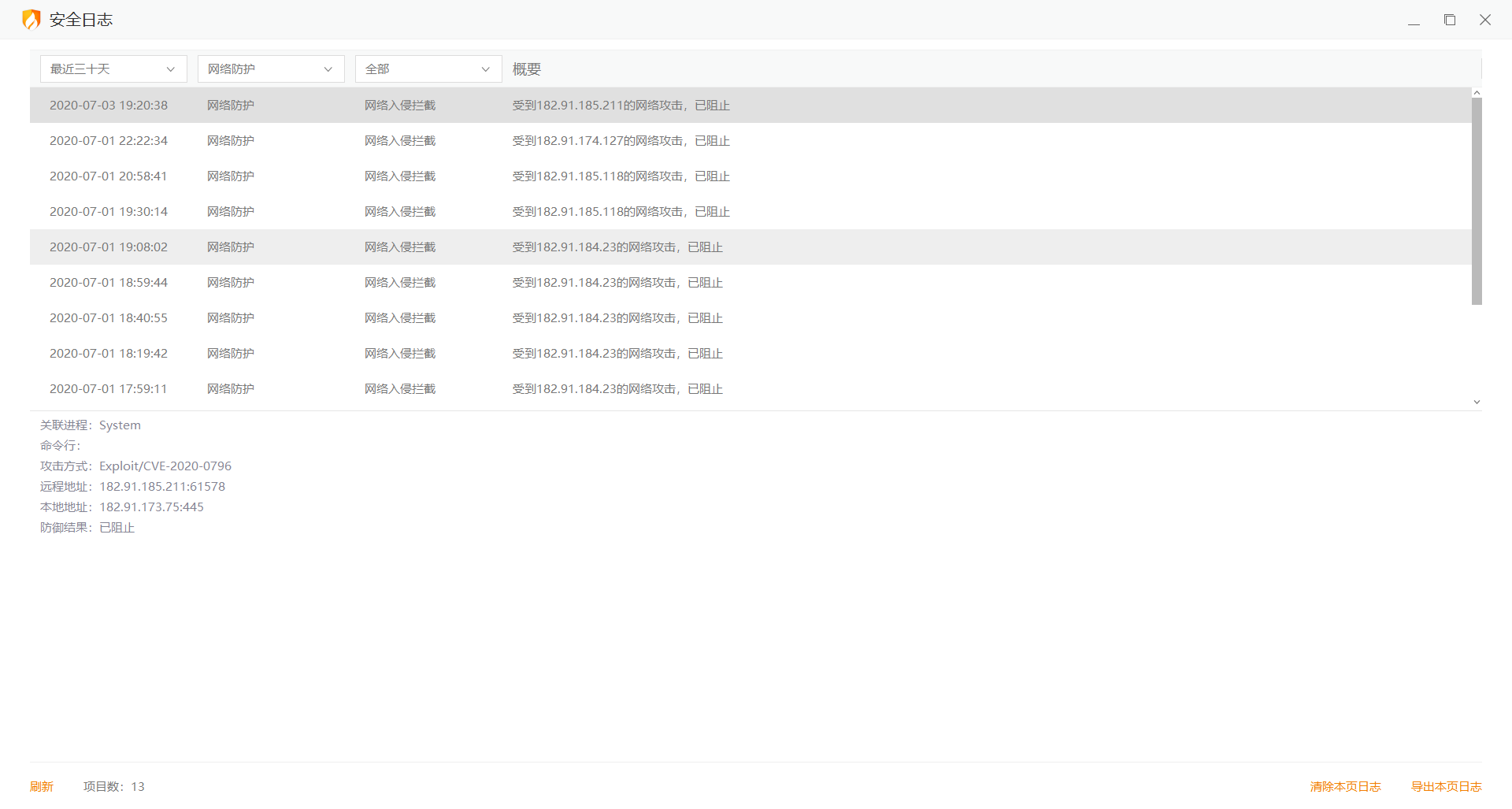Click the remote address 182.91.185.211:61578
The width and height of the screenshot is (1512, 809).
(162, 486)
